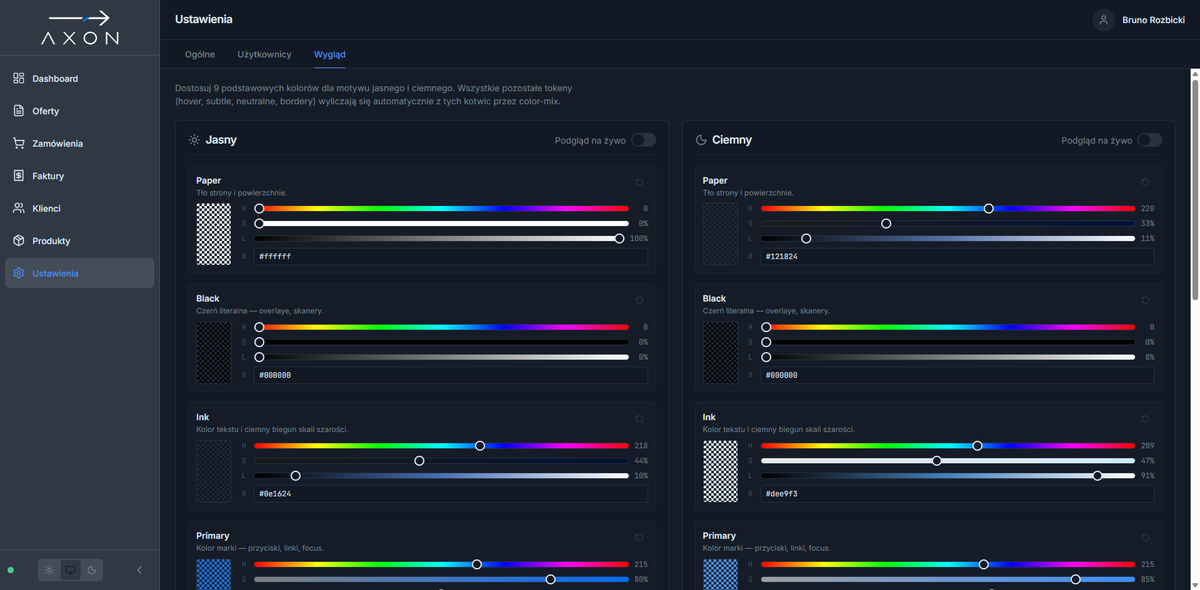Click hex field showing #0e1624
Viewport: 1200px width, 590px height.
click(450, 494)
